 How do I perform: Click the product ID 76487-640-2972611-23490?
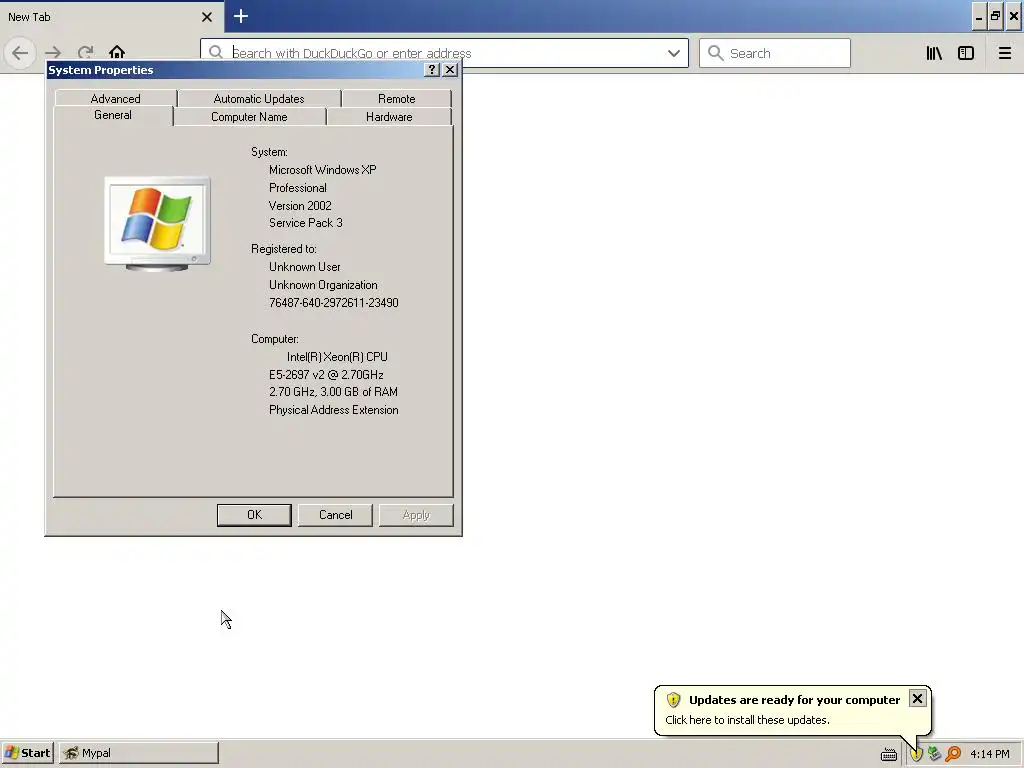point(334,303)
